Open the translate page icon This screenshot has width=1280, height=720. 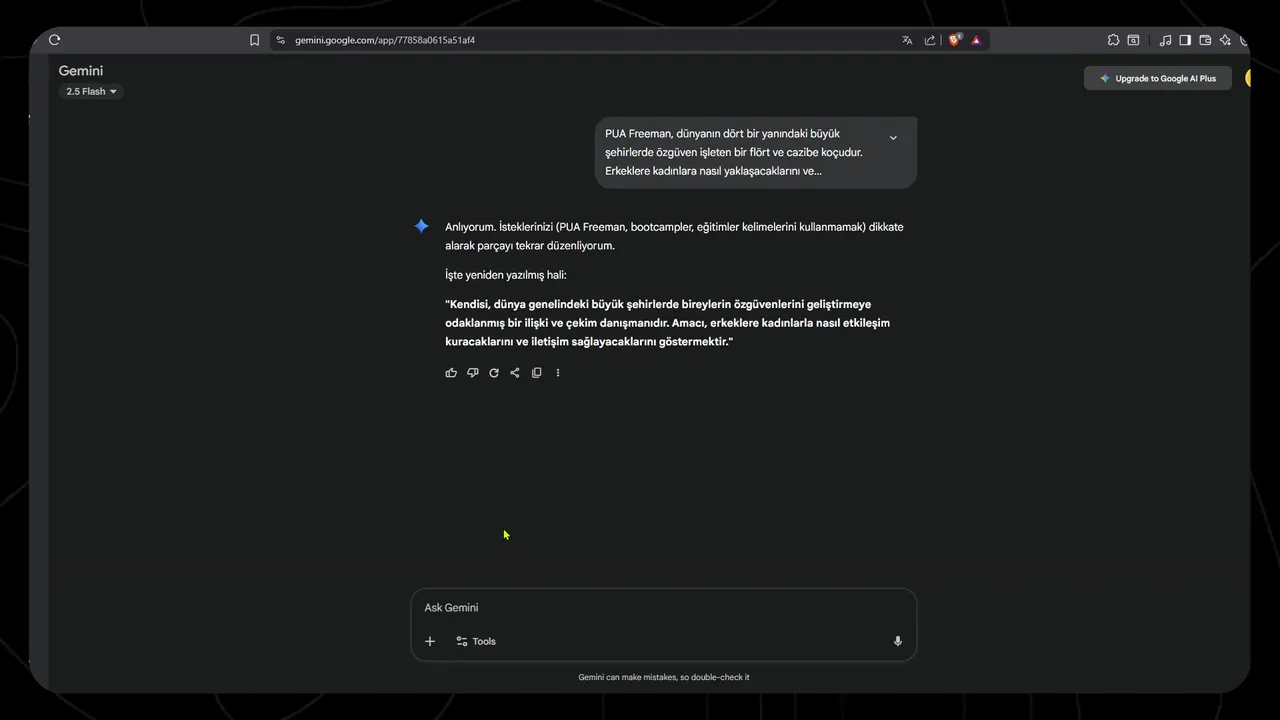[x=907, y=40]
